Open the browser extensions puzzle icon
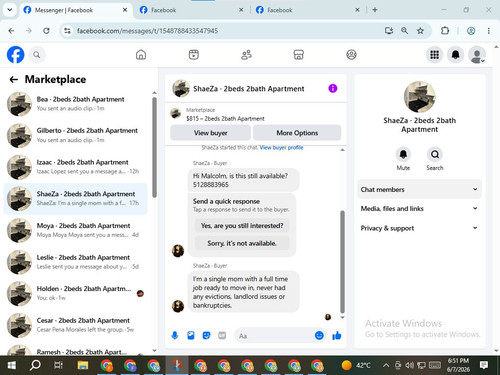Image resolution: width=500 pixels, height=375 pixels. click(x=445, y=31)
